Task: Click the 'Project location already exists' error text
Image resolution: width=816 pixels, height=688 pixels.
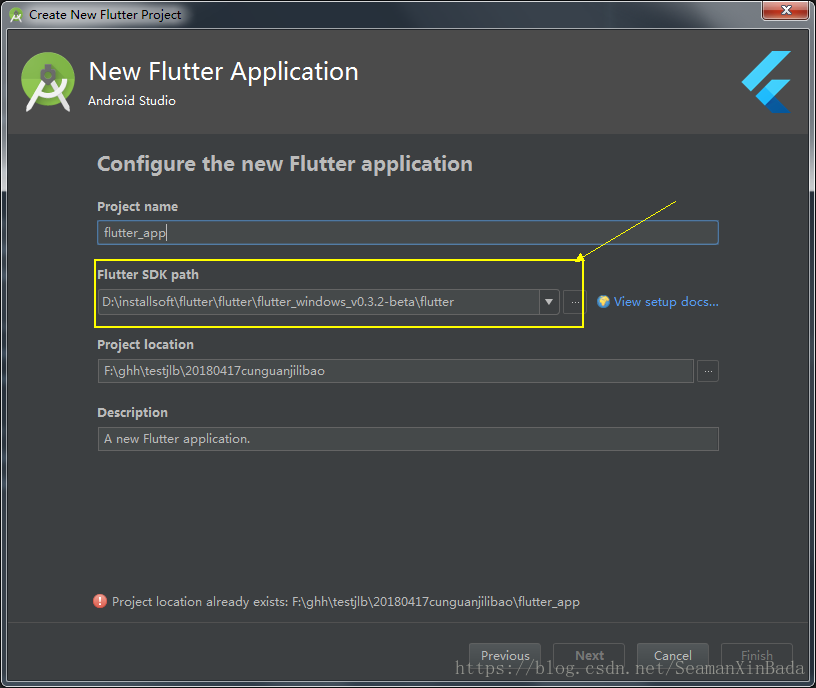Action: pyautogui.click(x=346, y=602)
